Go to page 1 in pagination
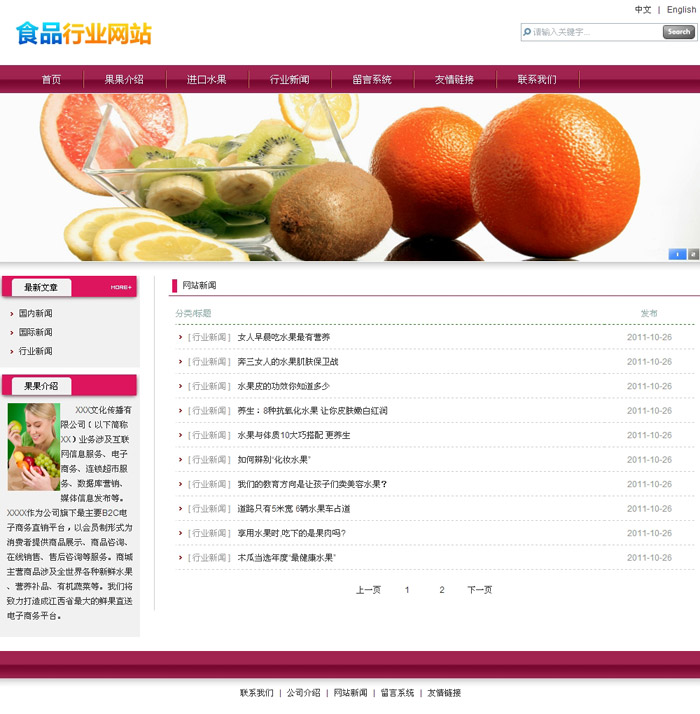 [407, 590]
